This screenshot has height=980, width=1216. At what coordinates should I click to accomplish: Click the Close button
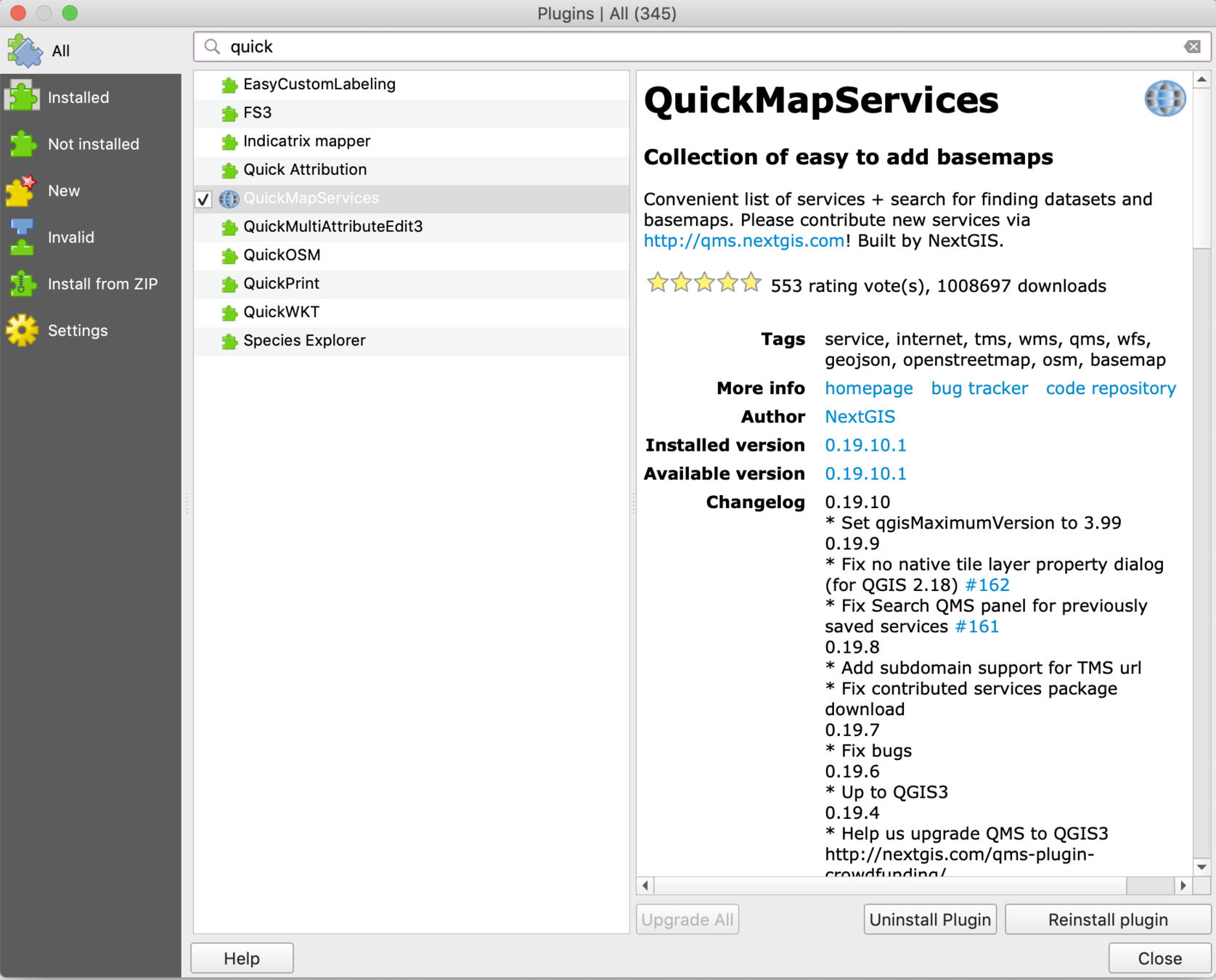1159,958
